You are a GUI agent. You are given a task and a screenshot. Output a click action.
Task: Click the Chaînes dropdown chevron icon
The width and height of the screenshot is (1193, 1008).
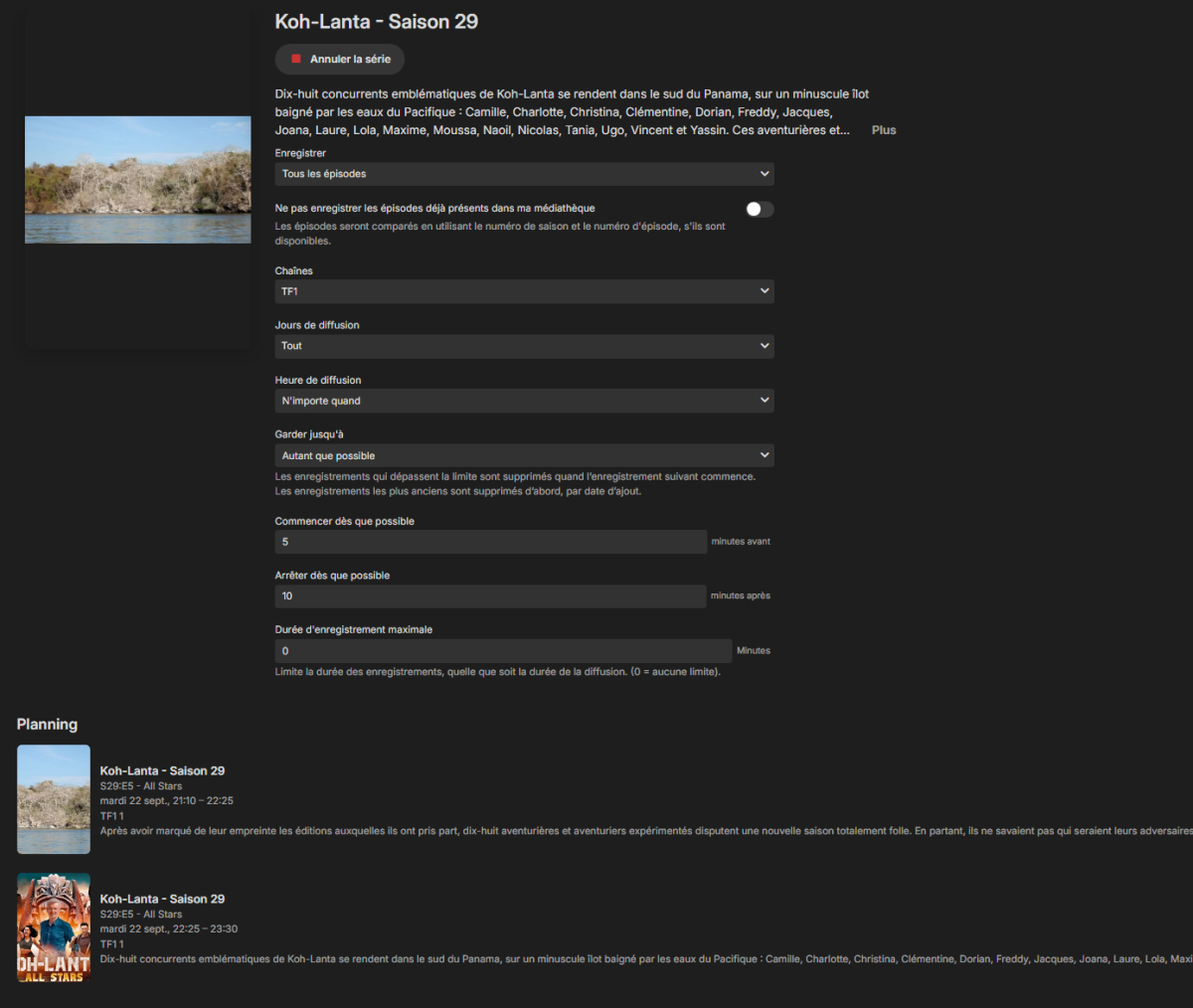point(765,291)
